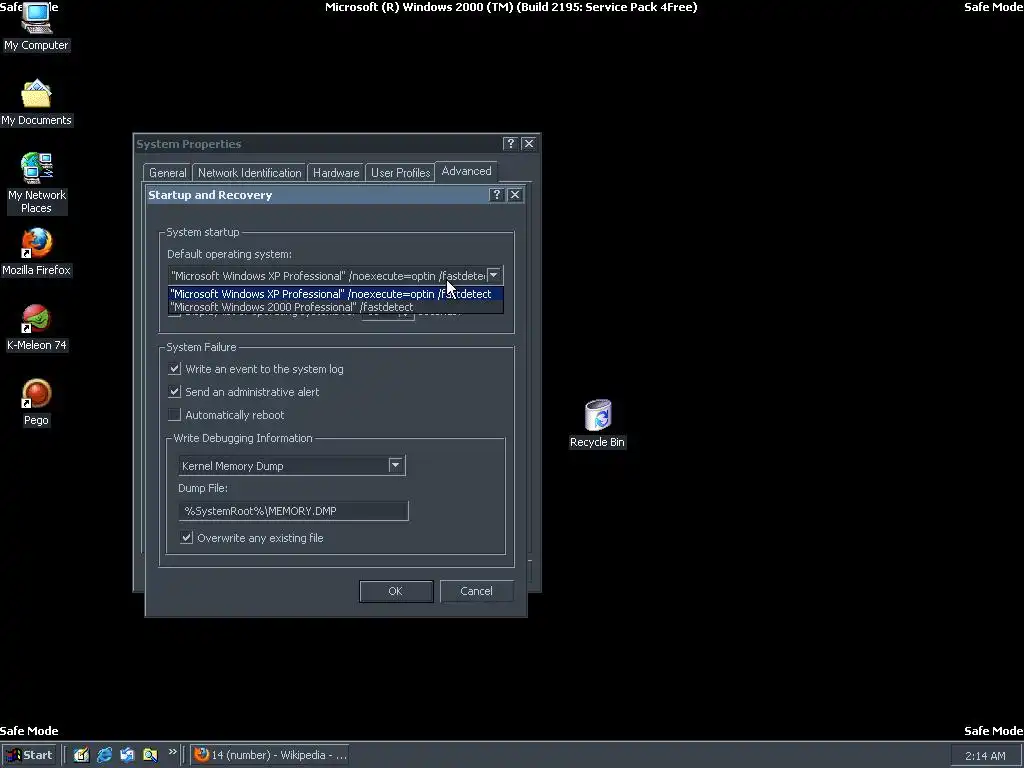Click the help button in Startup and Recovery

point(496,195)
